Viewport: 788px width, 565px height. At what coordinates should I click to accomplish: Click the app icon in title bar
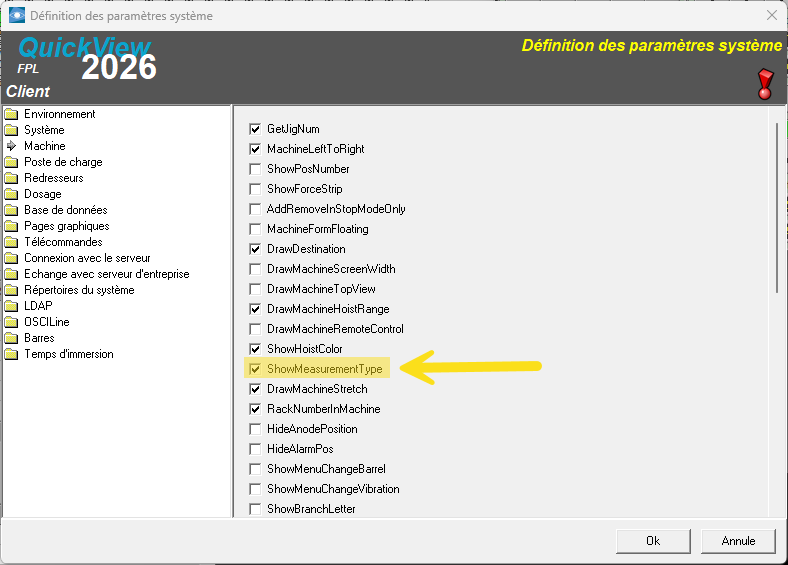pyautogui.click(x=17, y=16)
